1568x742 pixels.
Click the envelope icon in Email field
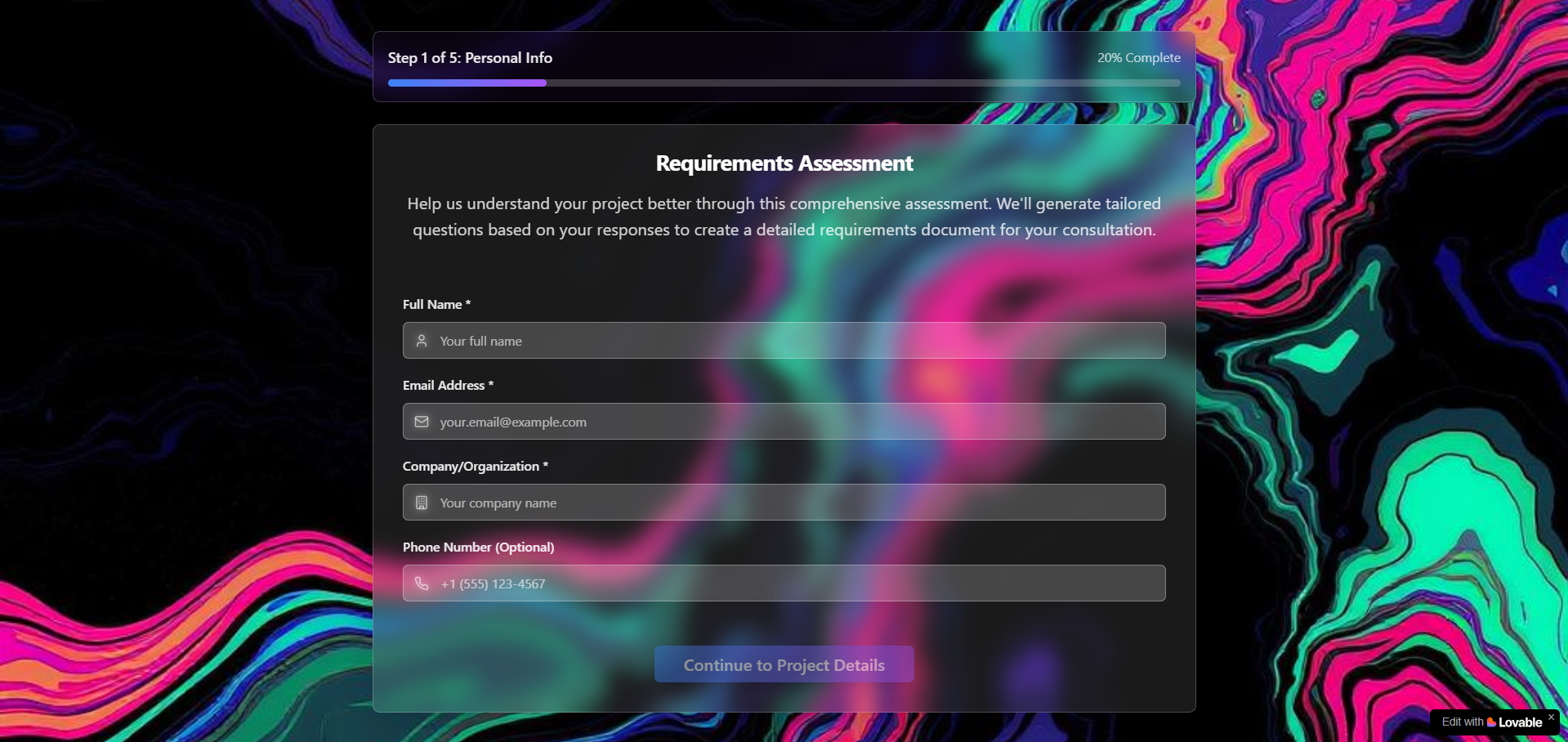pyautogui.click(x=422, y=422)
